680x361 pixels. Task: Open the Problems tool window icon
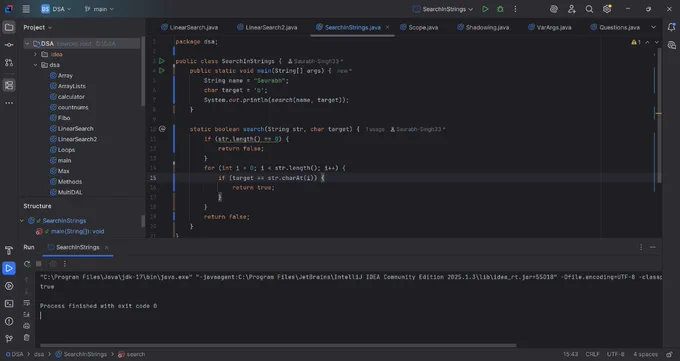click(x=9, y=321)
